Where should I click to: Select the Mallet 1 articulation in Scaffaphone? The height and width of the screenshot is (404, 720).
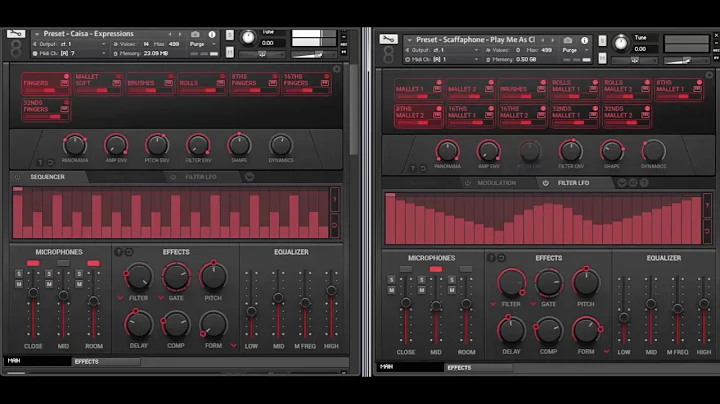(x=418, y=90)
